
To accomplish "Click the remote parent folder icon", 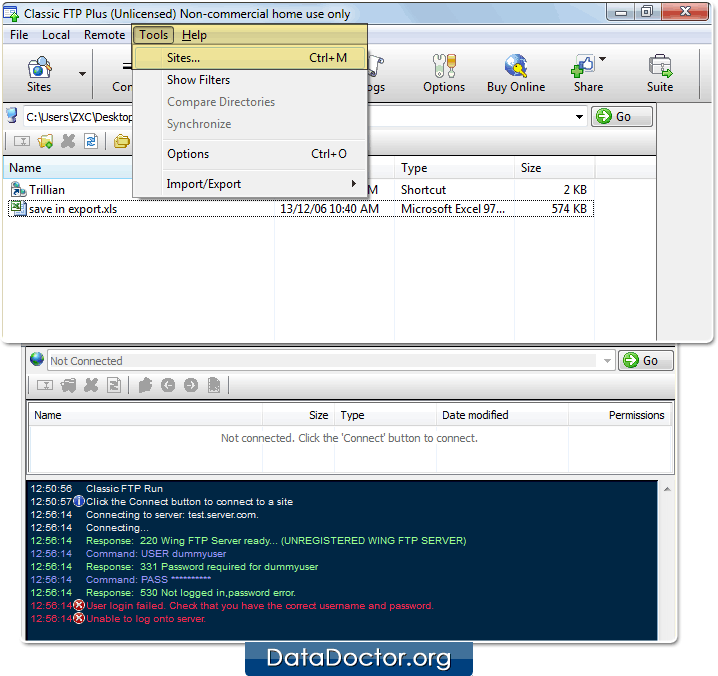I will [145, 385].
